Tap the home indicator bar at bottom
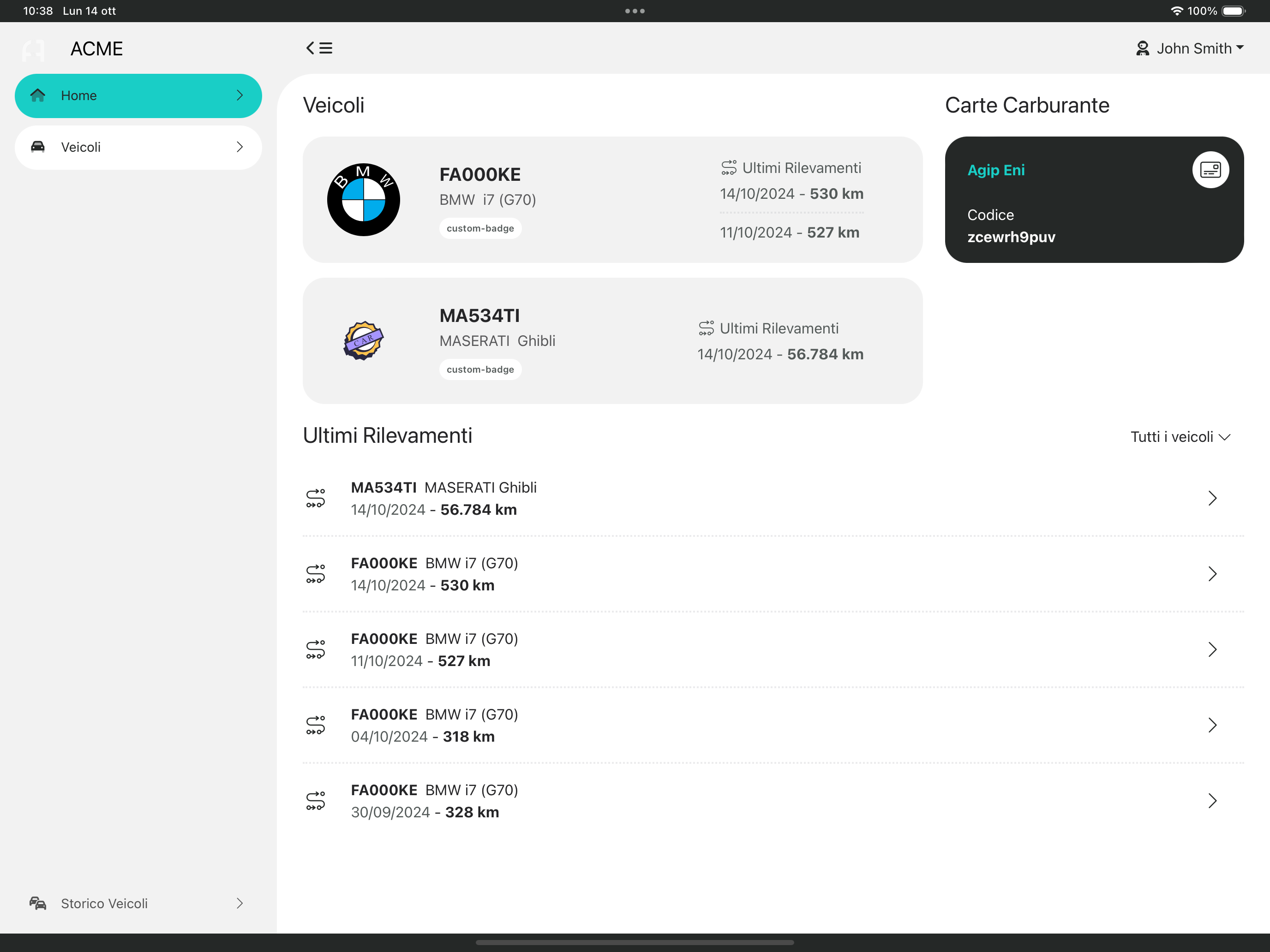 tap(635, 942)
